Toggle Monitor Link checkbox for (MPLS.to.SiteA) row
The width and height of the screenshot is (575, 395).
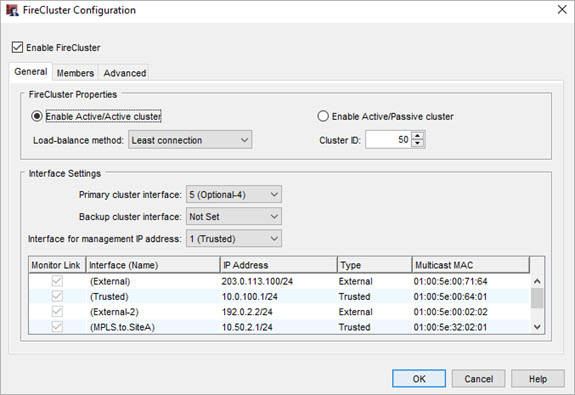pyautogui.click(x=57, y=326)
